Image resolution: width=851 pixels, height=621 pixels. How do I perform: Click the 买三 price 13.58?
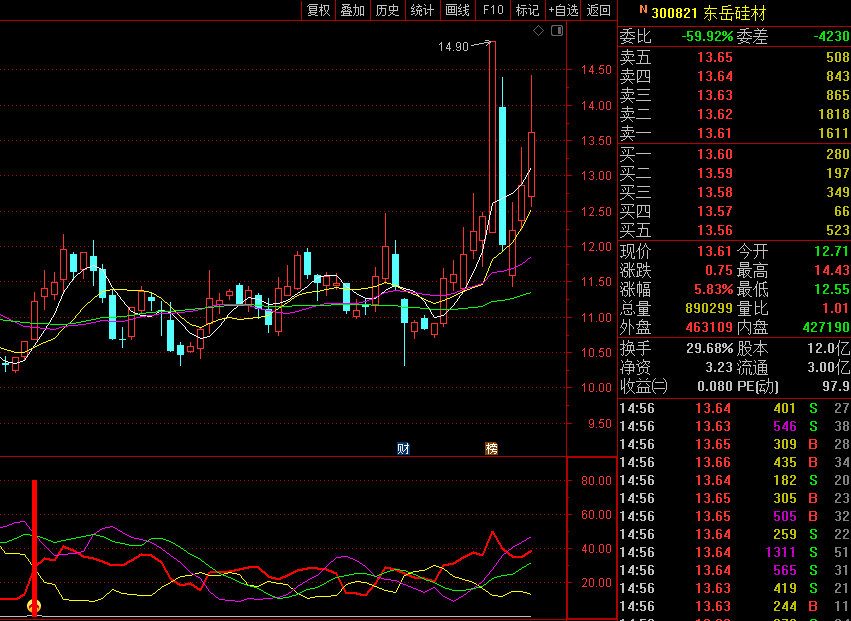click(715, 192)
